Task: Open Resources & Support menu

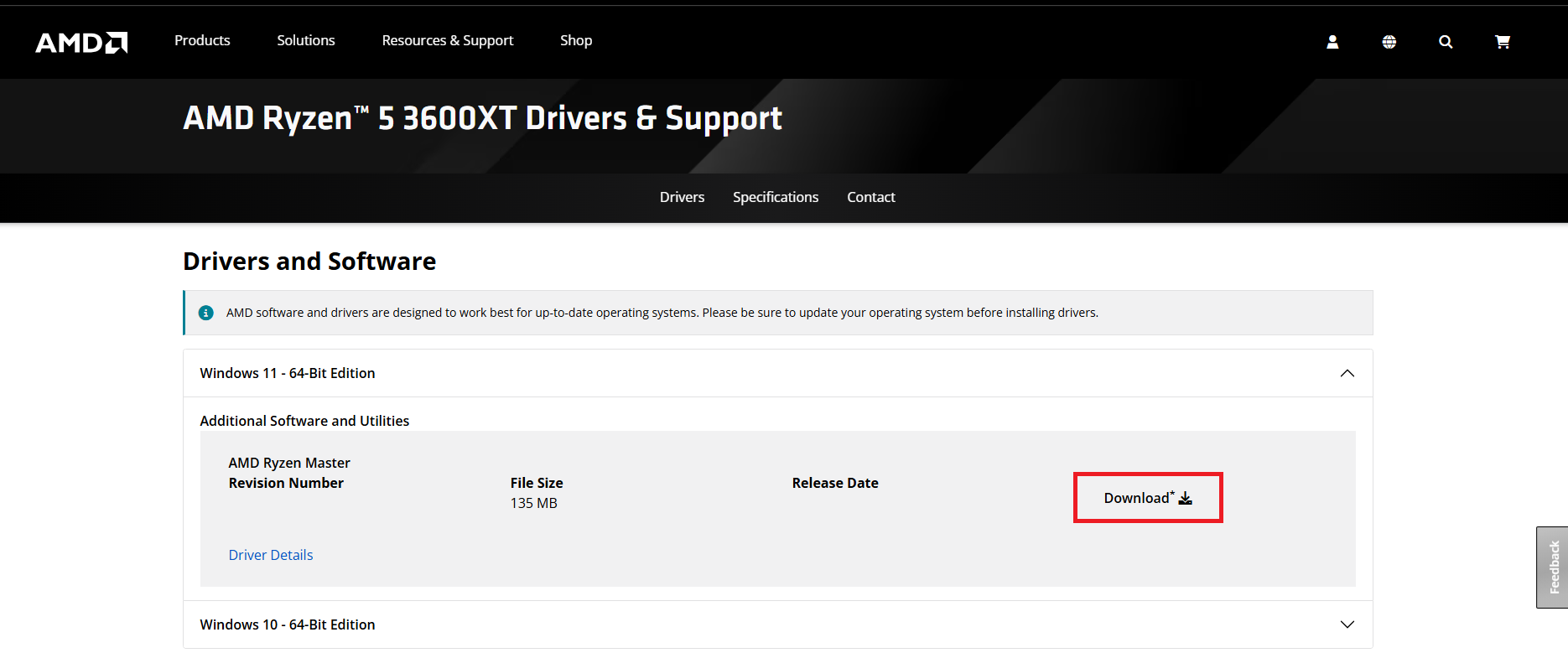Action: tap(448, 40)
